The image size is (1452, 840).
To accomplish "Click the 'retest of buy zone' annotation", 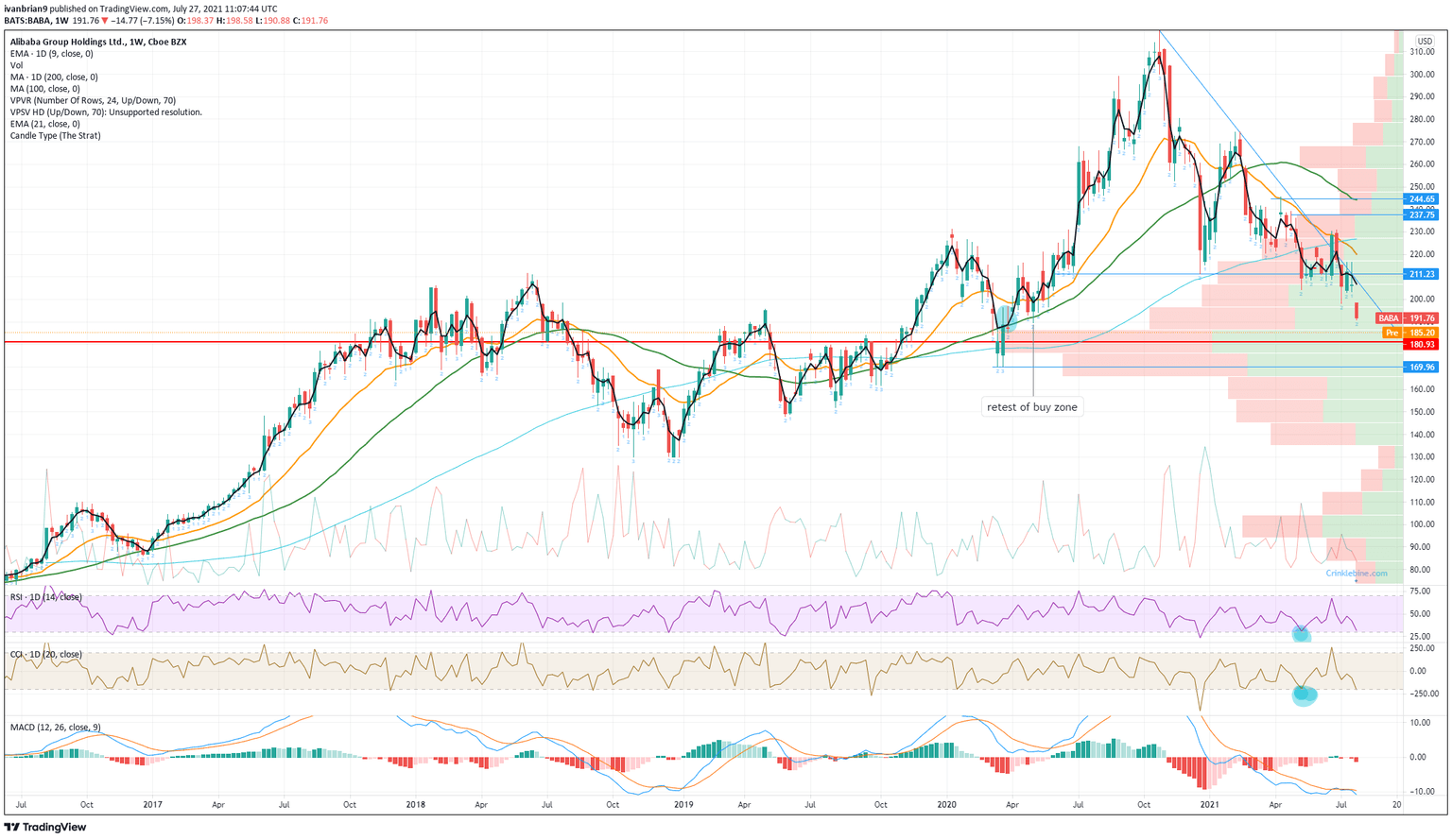I will (x=1031, y=407).
